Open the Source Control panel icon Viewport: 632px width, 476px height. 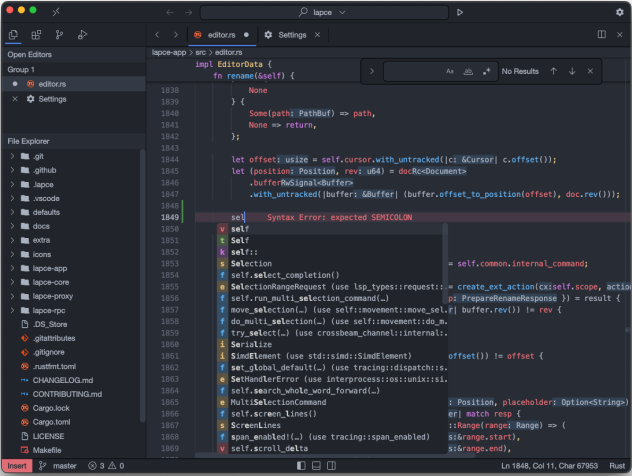click(x=59, y=35)
